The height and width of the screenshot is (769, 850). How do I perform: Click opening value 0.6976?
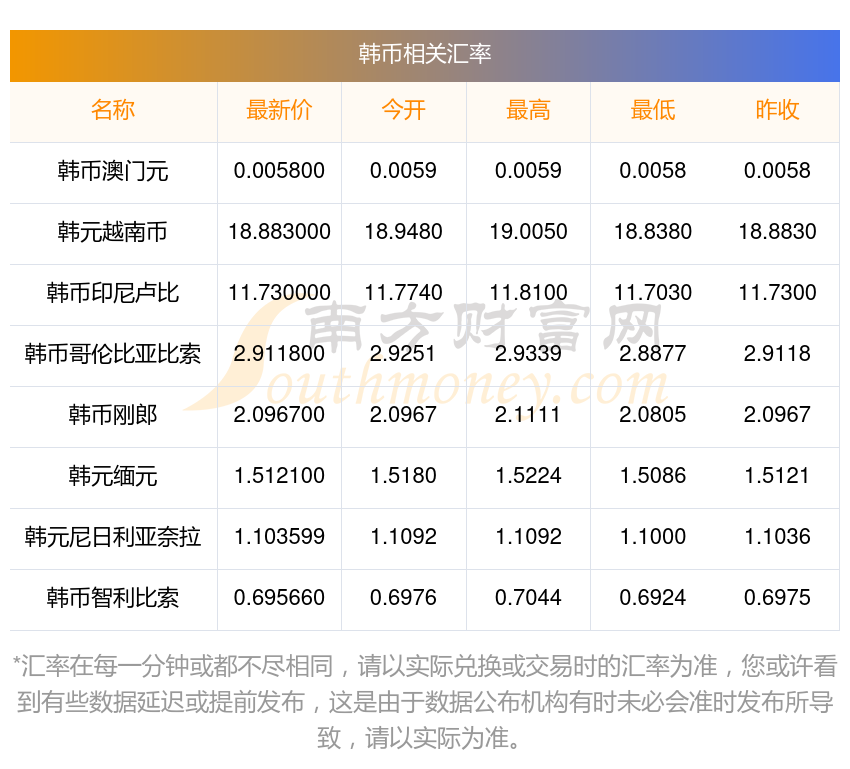point(403,598)
